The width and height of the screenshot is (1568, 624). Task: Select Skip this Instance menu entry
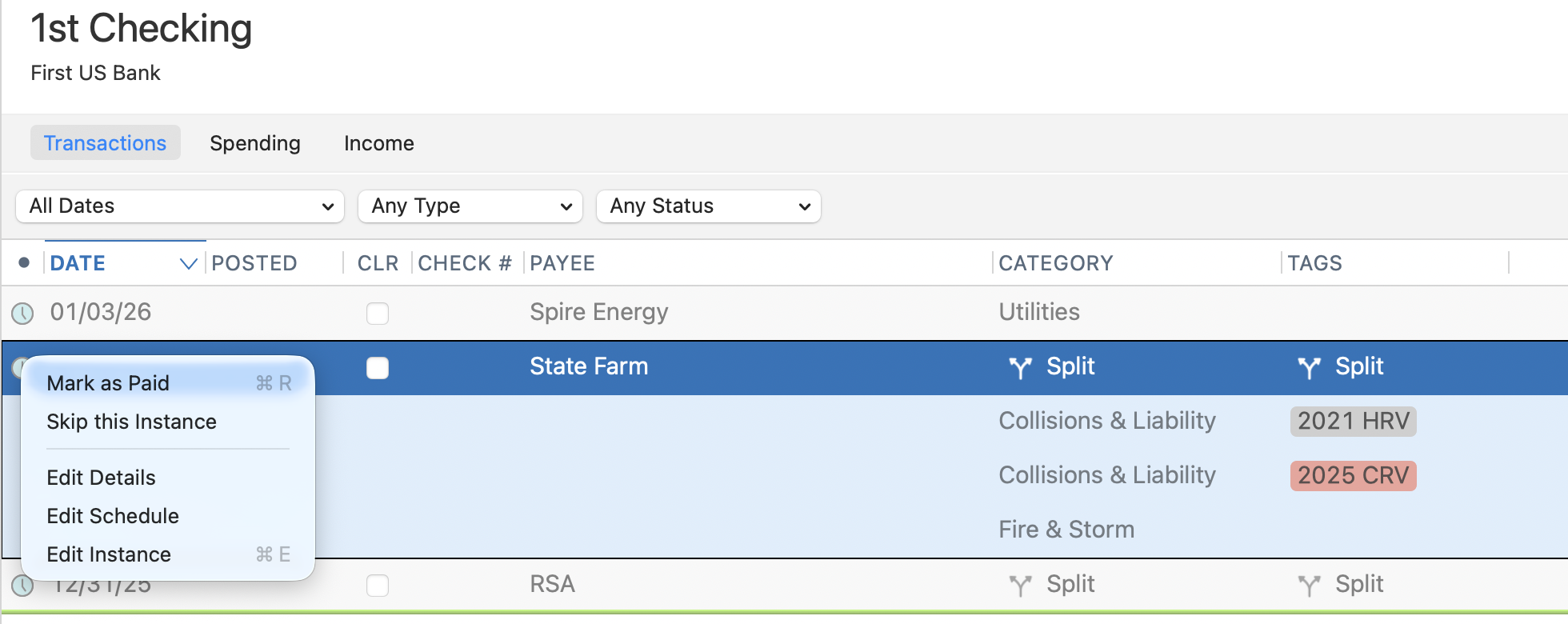coord(132,422)
